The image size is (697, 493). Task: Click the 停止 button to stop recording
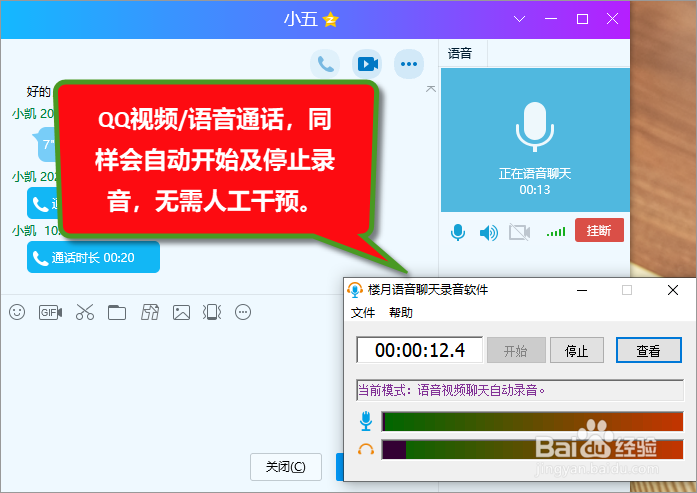coord(577,351)
